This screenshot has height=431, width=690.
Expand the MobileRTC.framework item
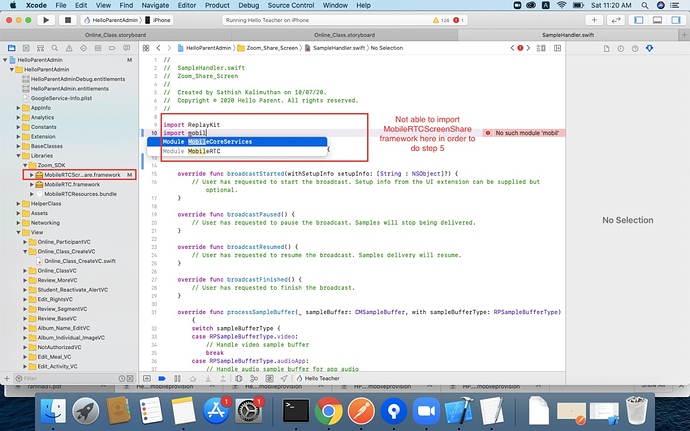click(32, 184)
